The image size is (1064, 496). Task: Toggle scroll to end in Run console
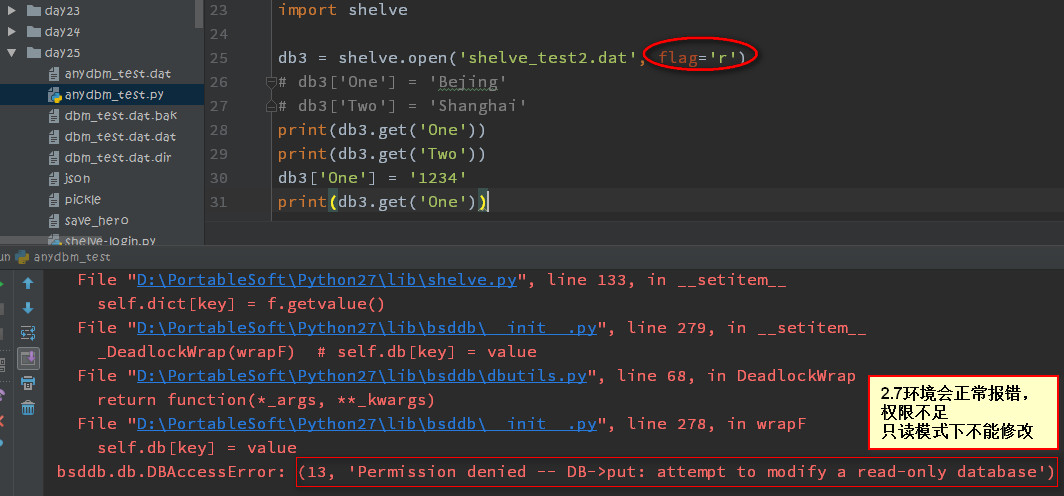point(28,358)
